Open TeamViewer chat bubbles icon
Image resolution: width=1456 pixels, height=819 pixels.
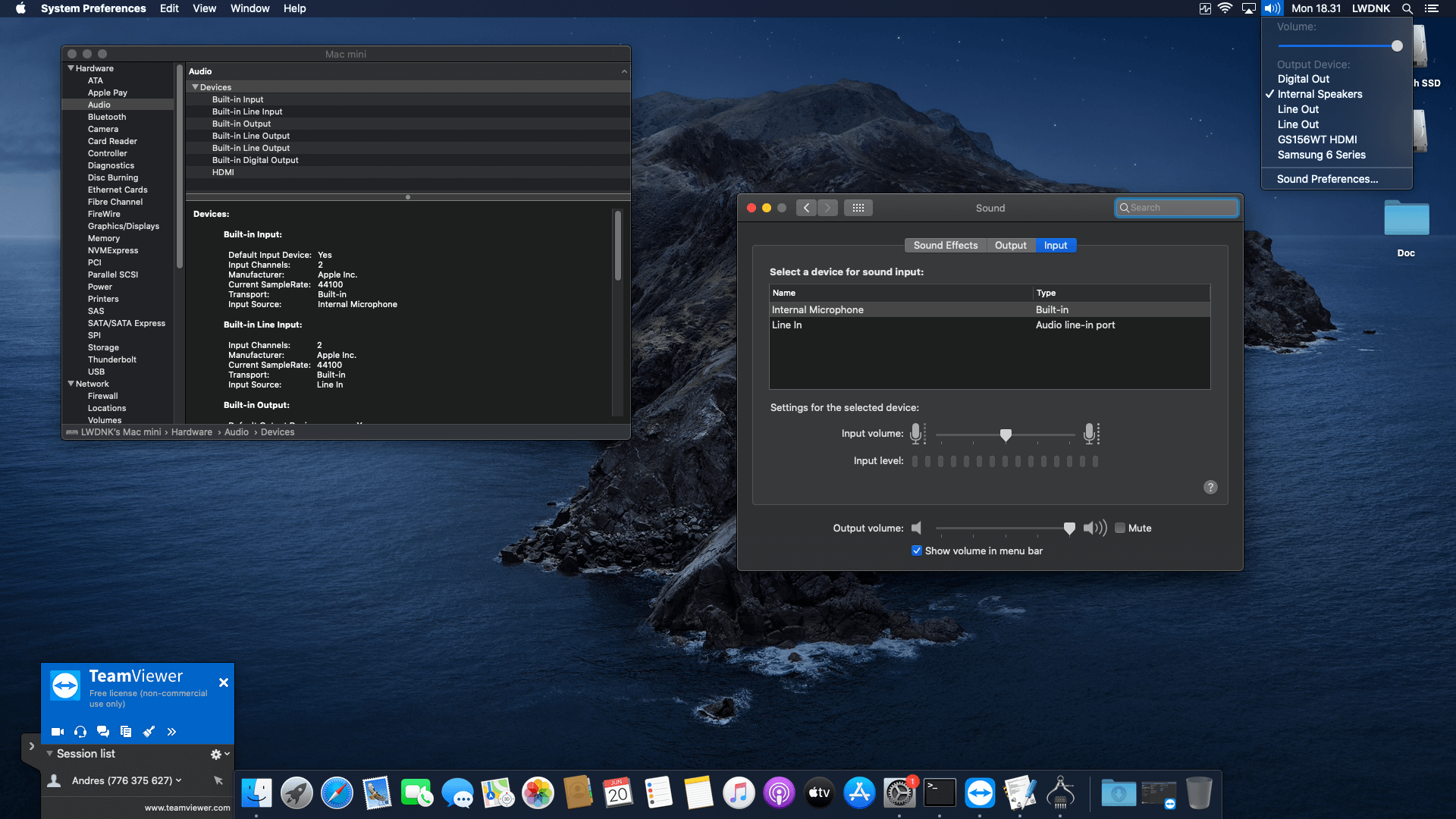[x=103, y=732]
